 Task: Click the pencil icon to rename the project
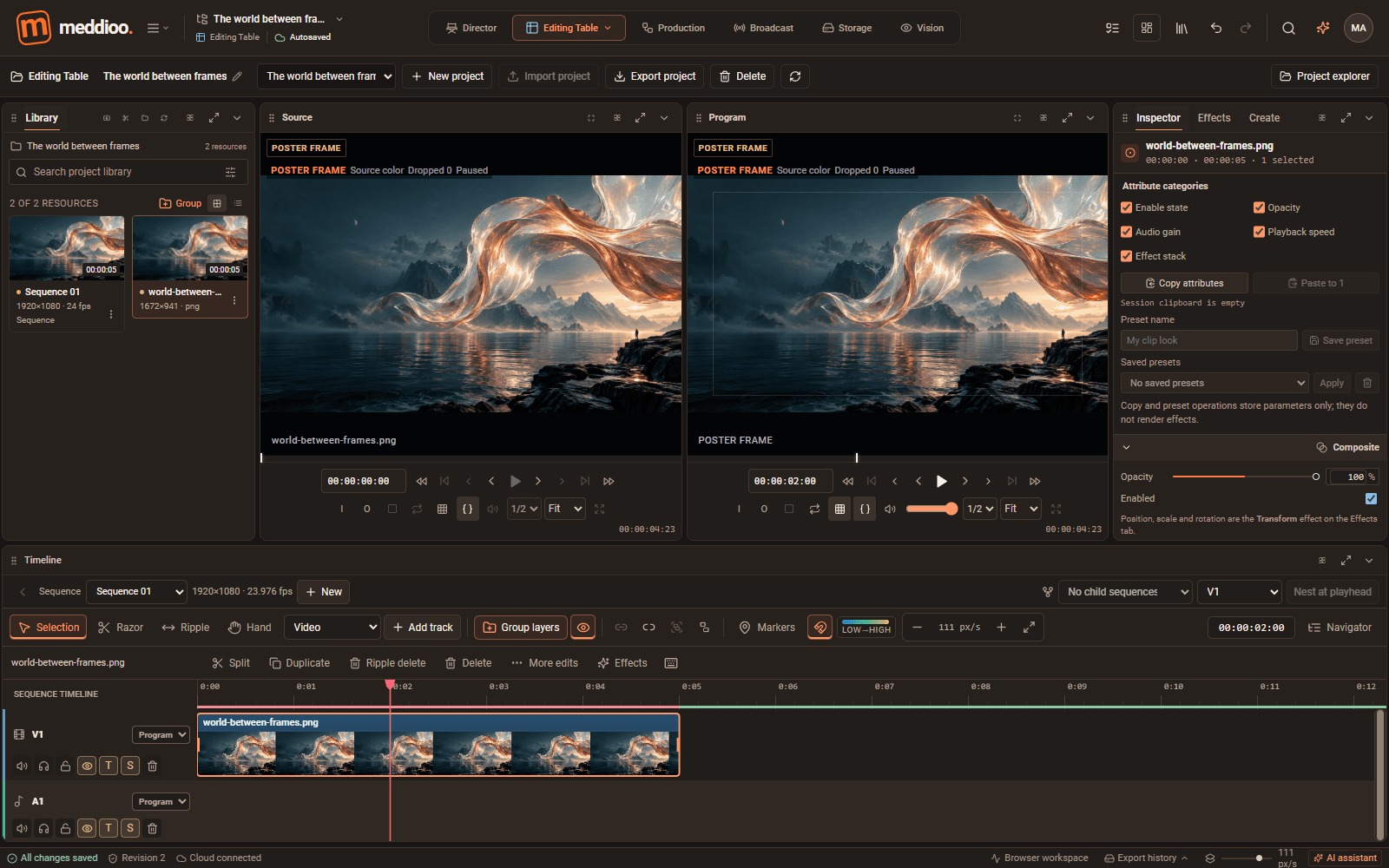[x=237, y=76]
